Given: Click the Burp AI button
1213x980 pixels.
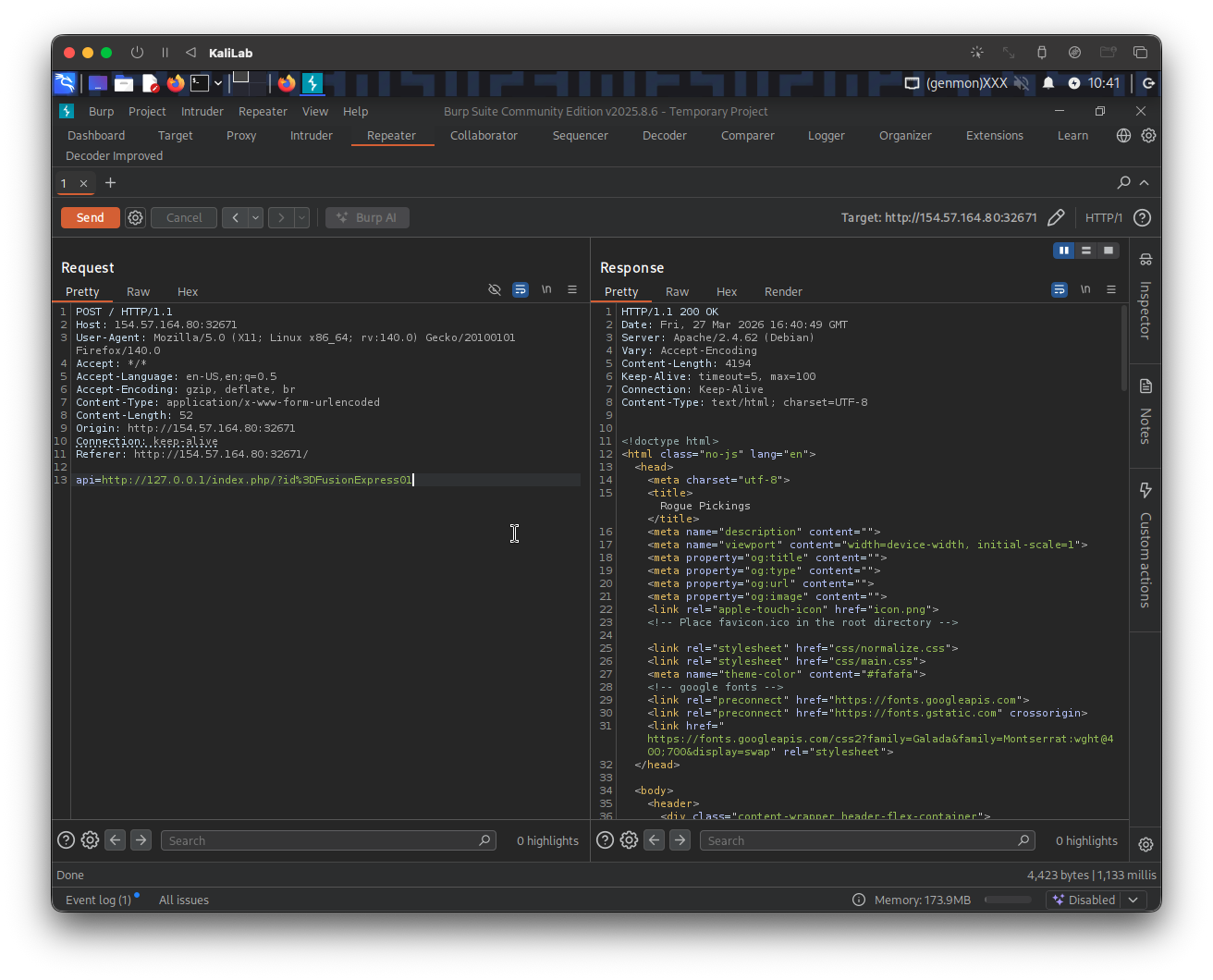Looking at the screenshot, I should (367, 218).
